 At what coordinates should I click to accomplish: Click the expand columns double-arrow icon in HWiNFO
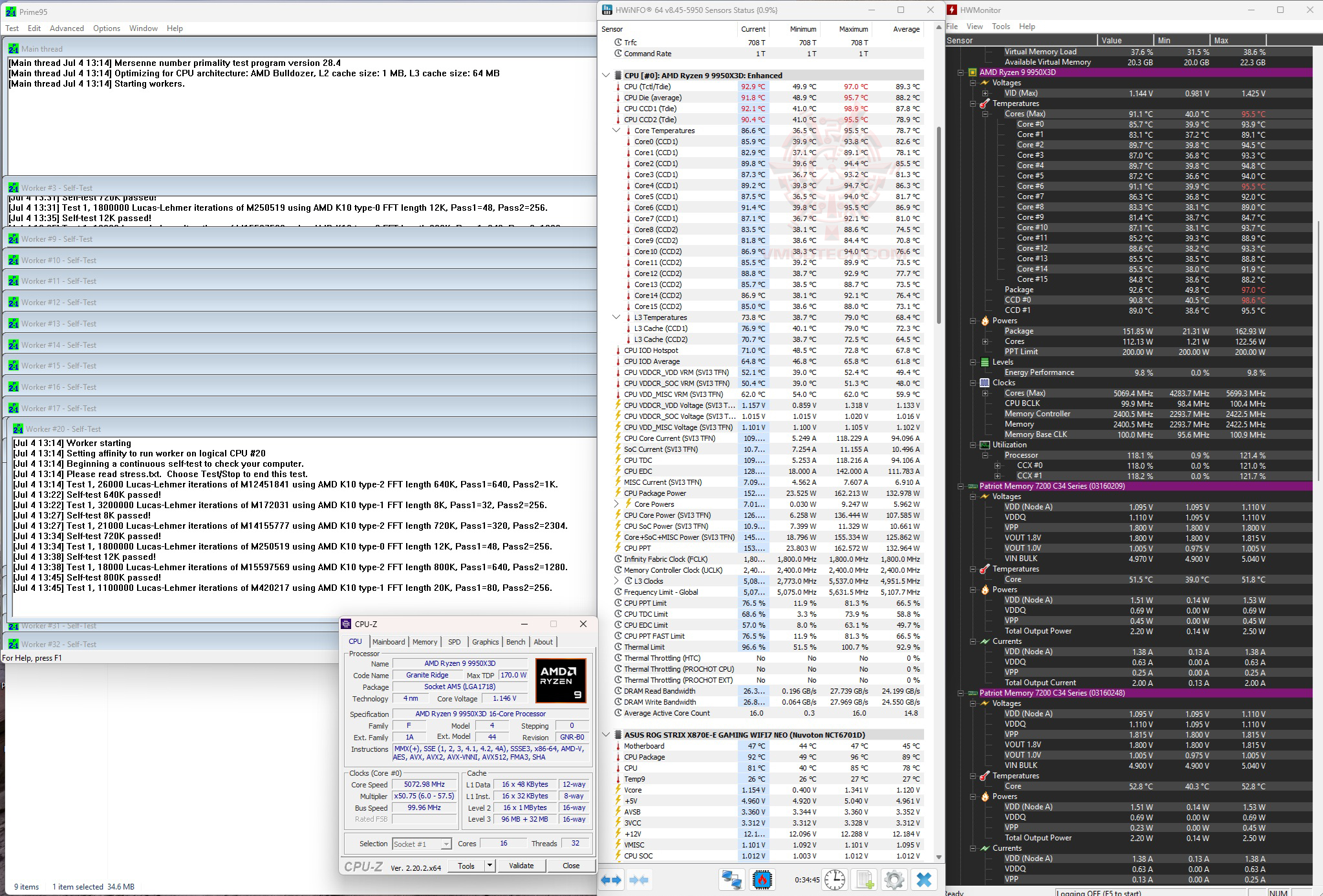(x=611, y=880)
